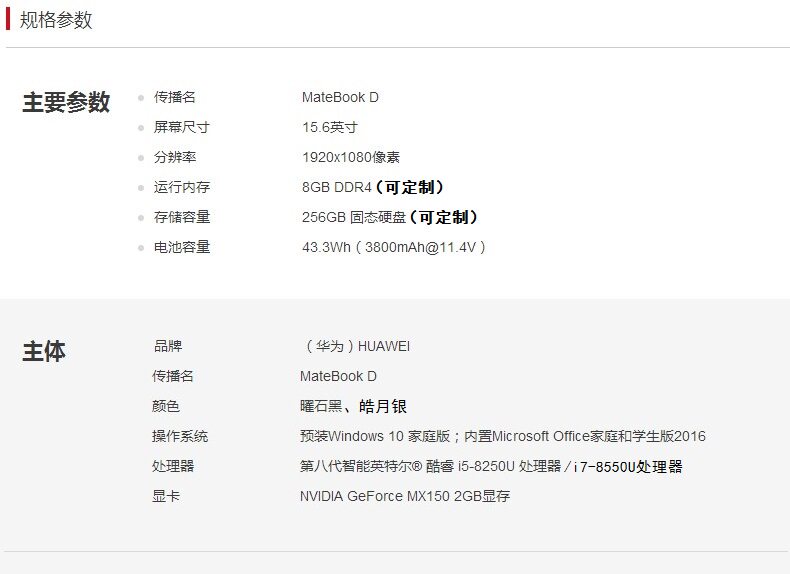Click the 显卡 label
790x574 pixels.
(x=165, y=496)
